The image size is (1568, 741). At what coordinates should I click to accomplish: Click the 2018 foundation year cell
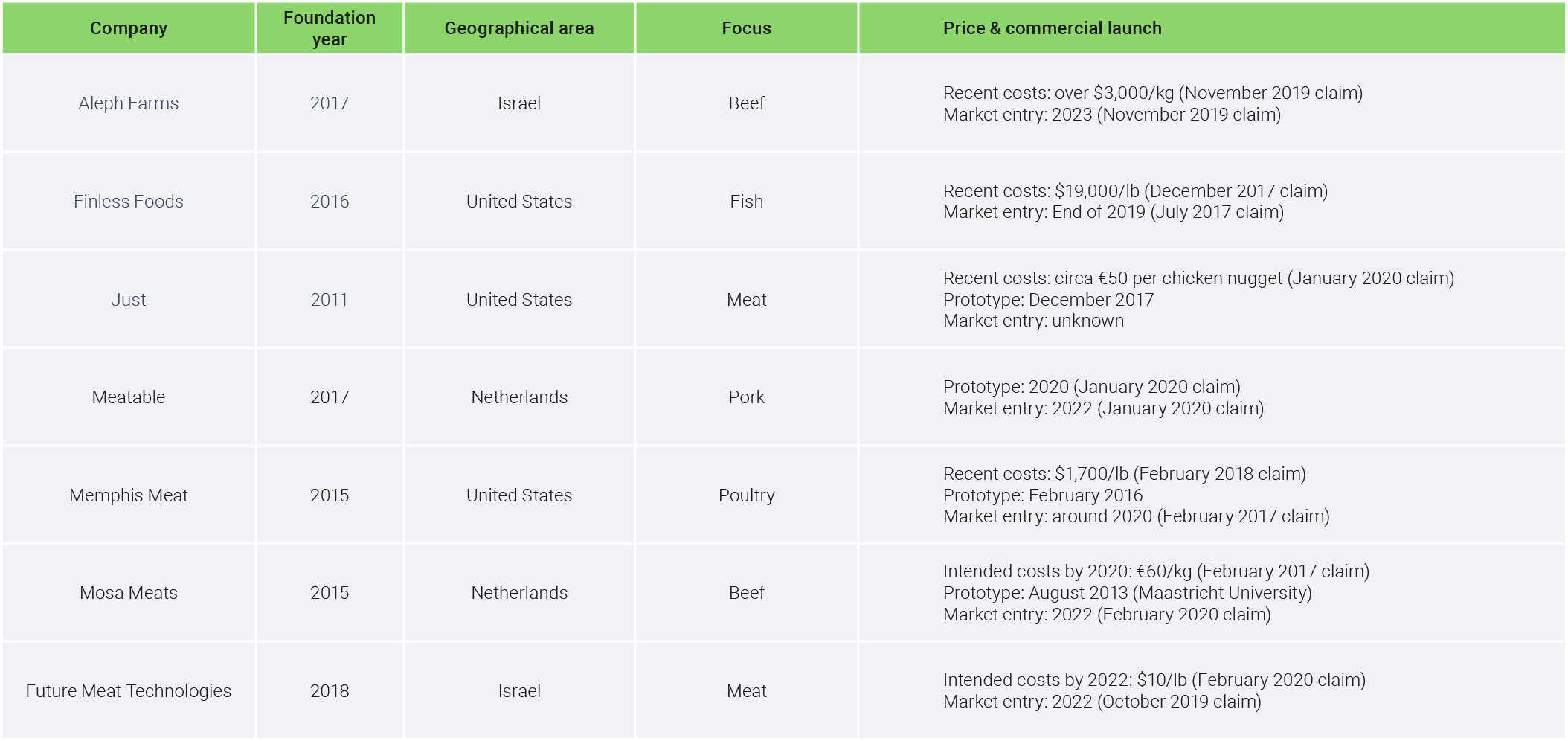(330, 691)
